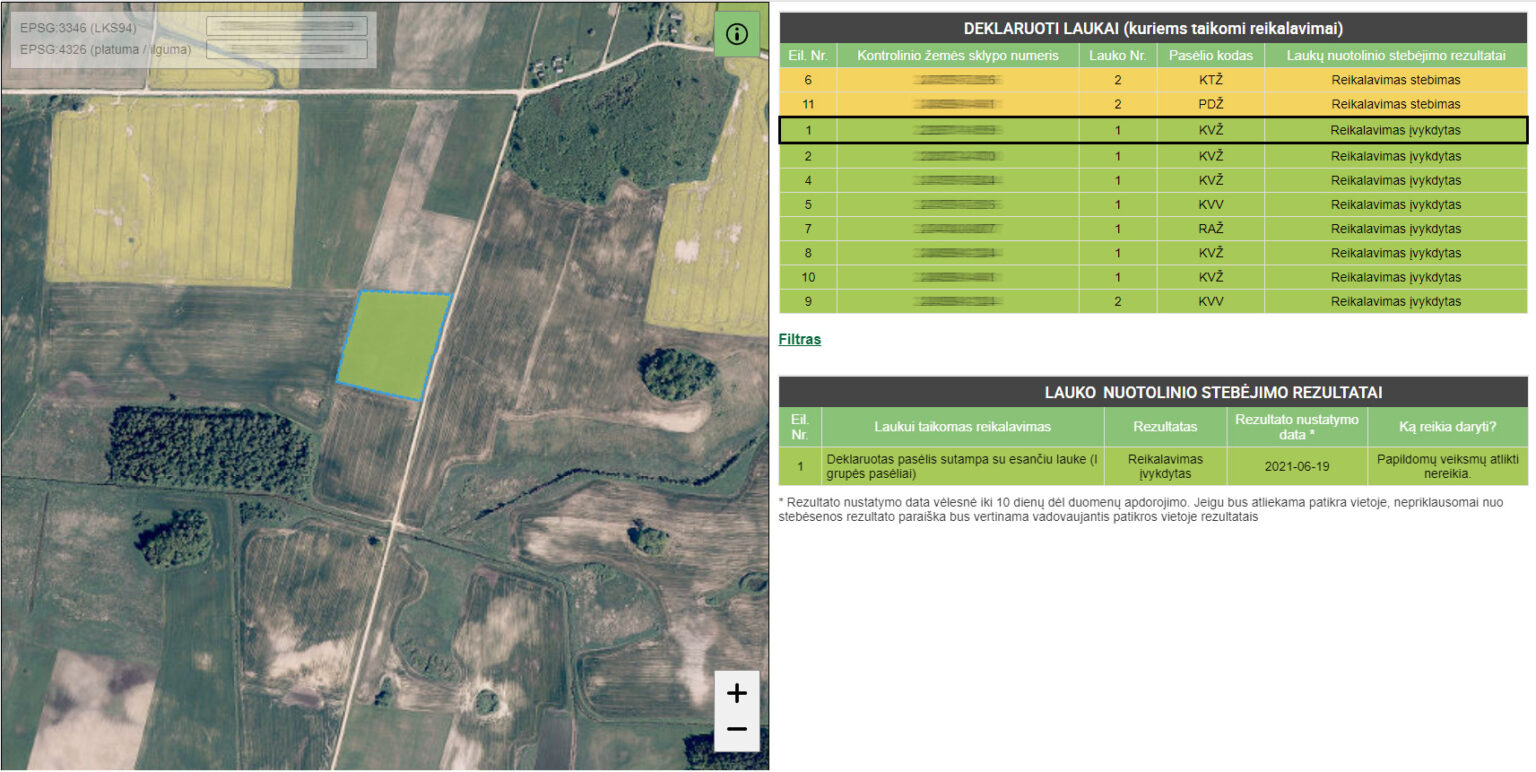The height and width of the screenshot is (772, 1536).
Task: Select table row with Eil. Nr. 6
Action: (1152, 80)
